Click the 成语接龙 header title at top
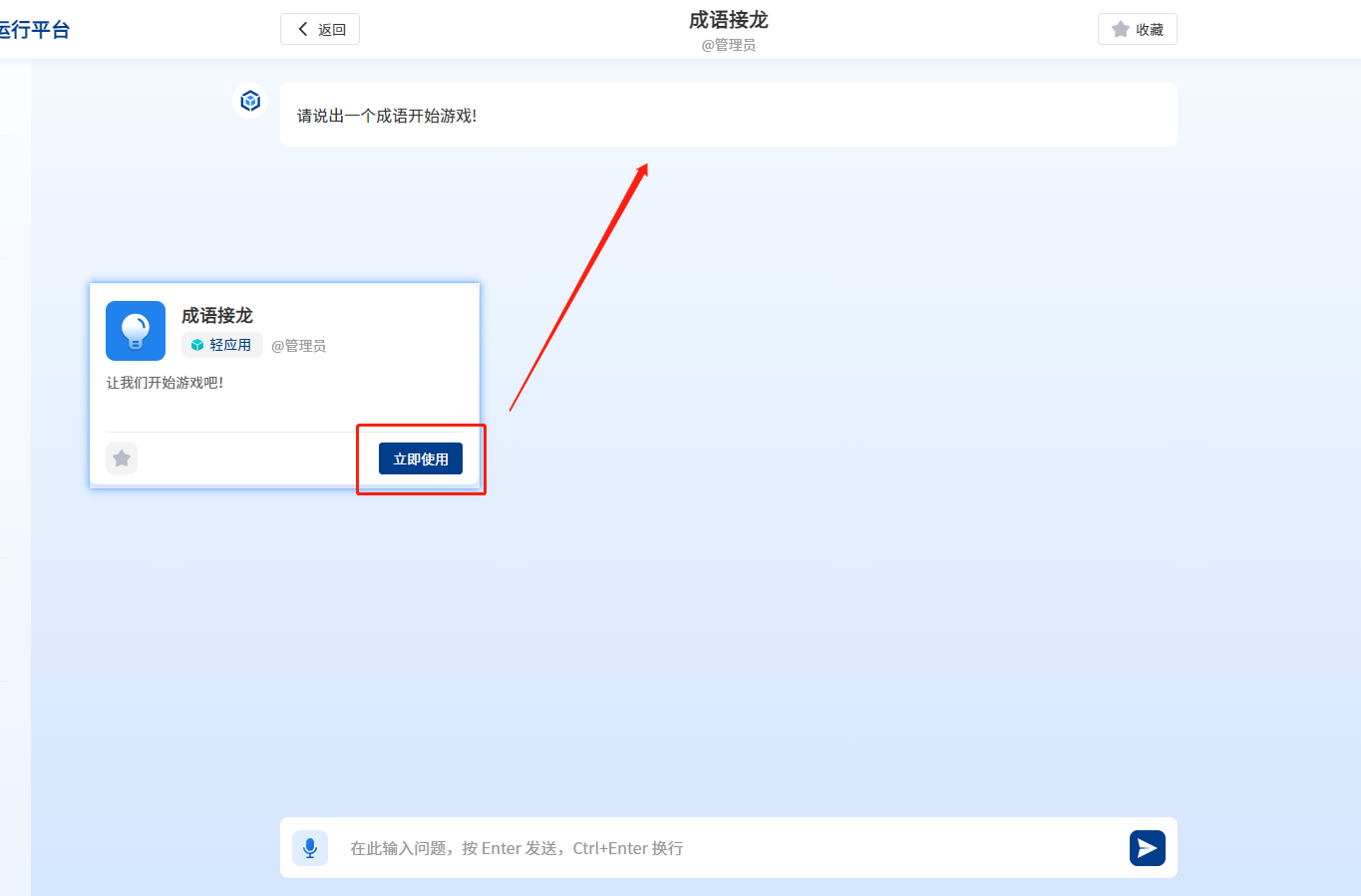Image resolution: width=1361 pixels, height=896 pixels. (x=728, y=20)
